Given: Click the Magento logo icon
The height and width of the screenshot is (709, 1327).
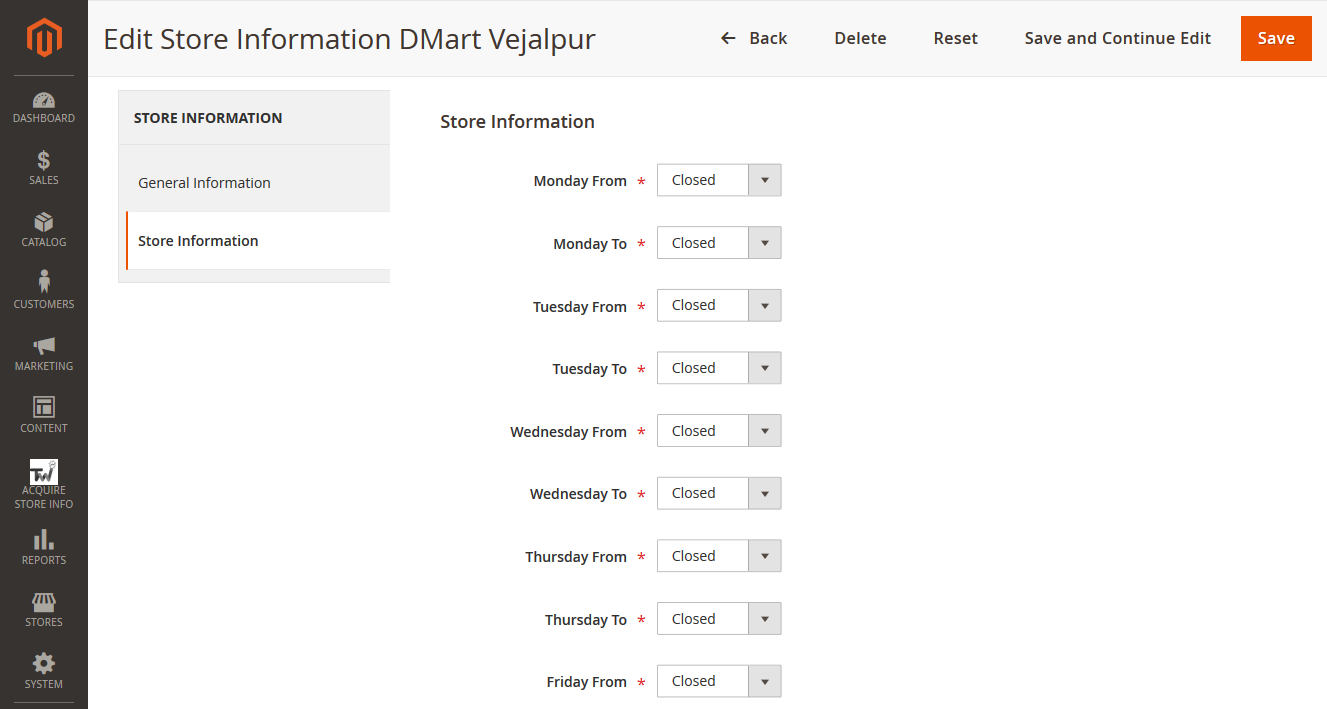Looking at the screenshot, I should [x=44, y=38].
